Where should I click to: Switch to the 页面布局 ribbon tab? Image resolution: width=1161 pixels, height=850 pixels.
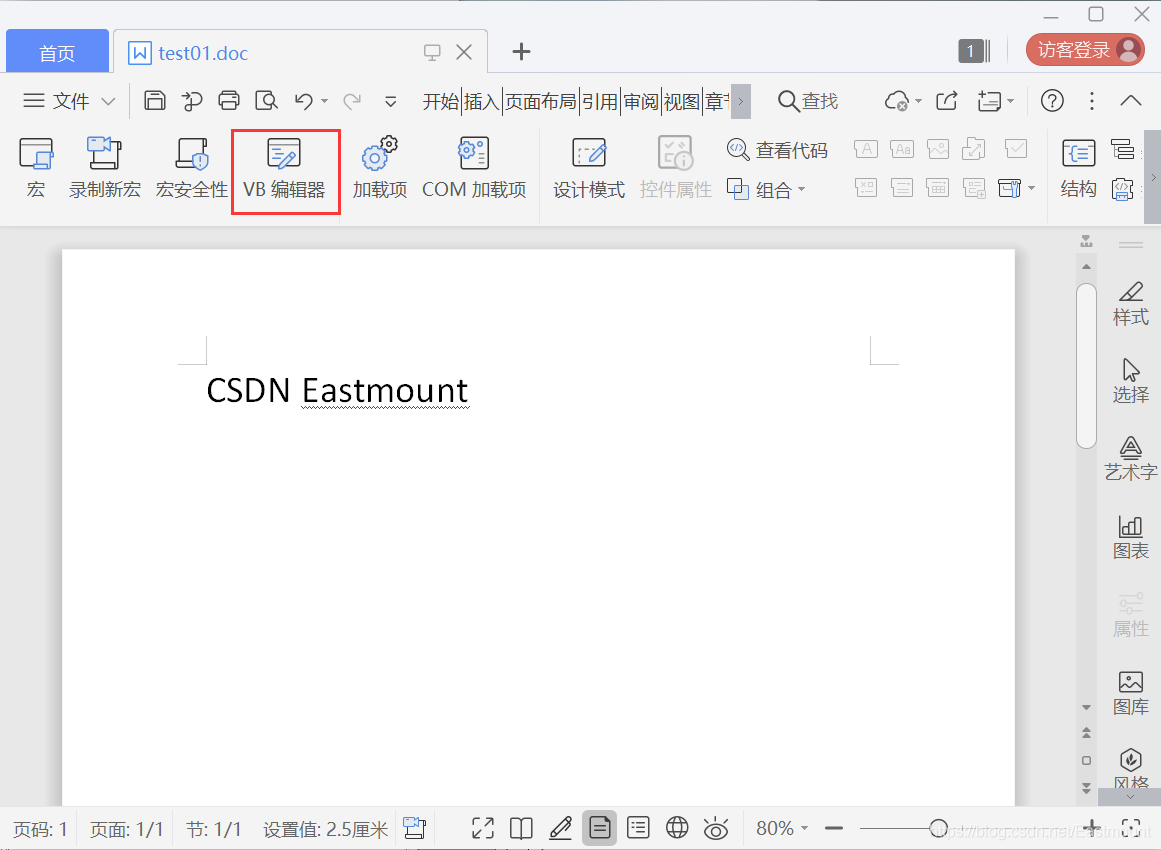point(541,101)
